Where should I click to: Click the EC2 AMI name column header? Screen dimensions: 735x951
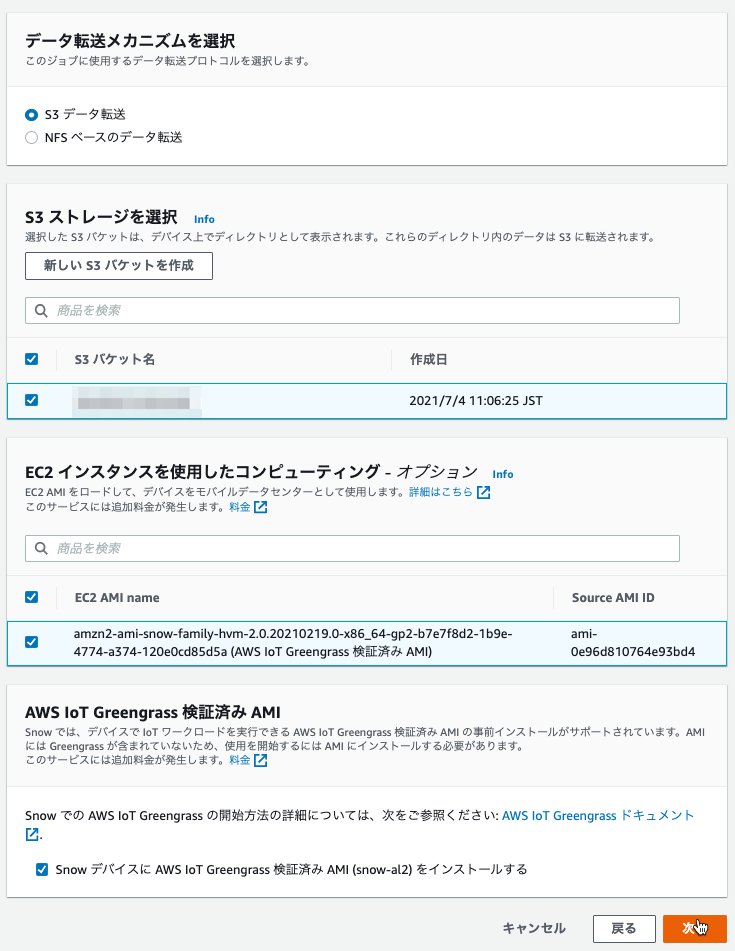point(117,598)
